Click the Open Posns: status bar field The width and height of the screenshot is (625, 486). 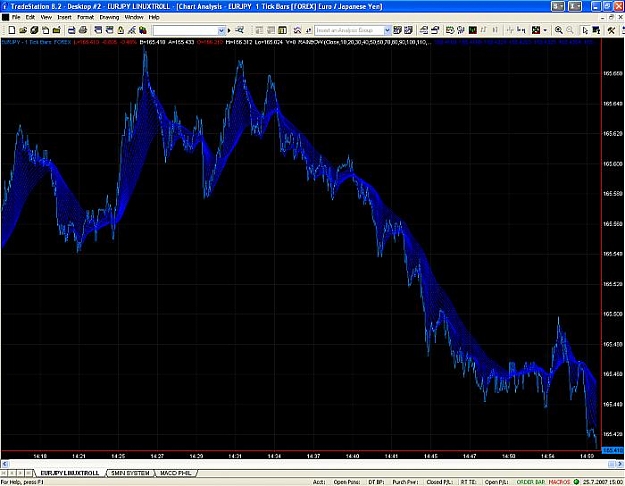(x=347, y=482)
